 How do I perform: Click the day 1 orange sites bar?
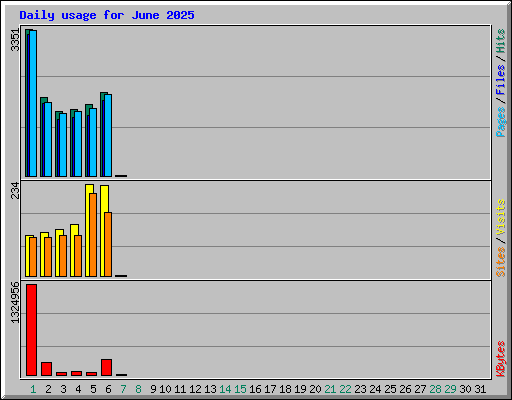(33, 257)
